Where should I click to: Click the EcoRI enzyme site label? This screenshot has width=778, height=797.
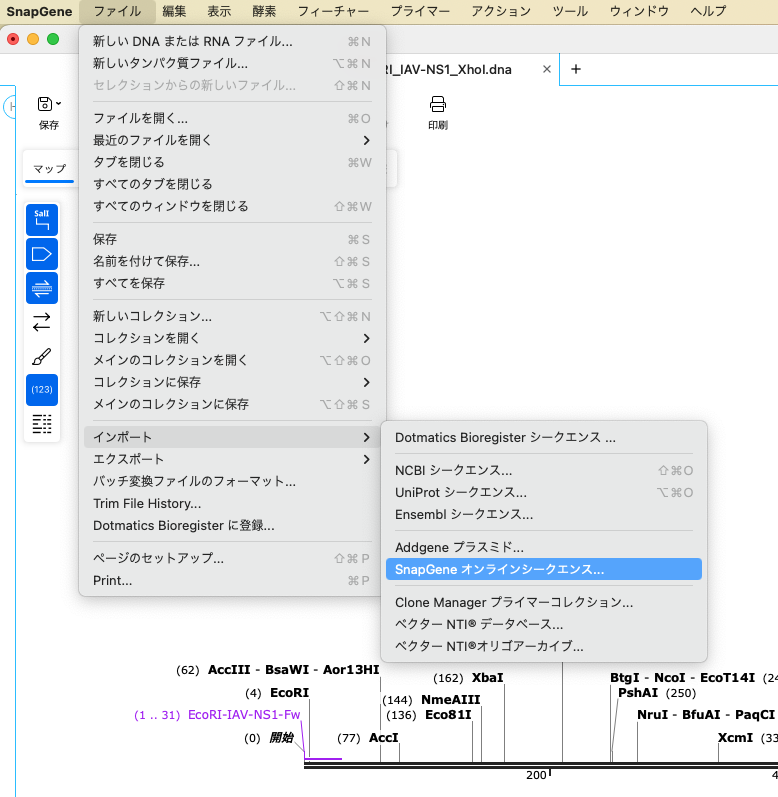(289, 693)
